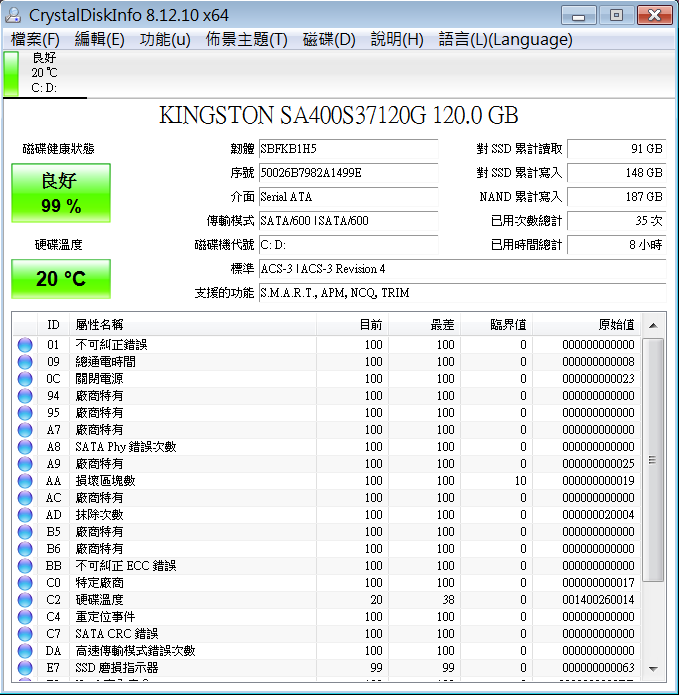Select the 損壞區塊數 attribute row
The height and width of the screenshot is (695, 679).
pos(327,480)
